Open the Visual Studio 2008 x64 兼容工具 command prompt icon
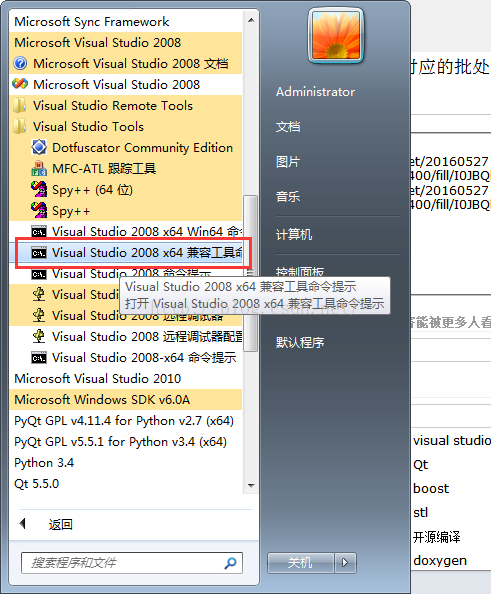Image resolution: width=491 pixels, height=594 pixels. tap(39, 253)
